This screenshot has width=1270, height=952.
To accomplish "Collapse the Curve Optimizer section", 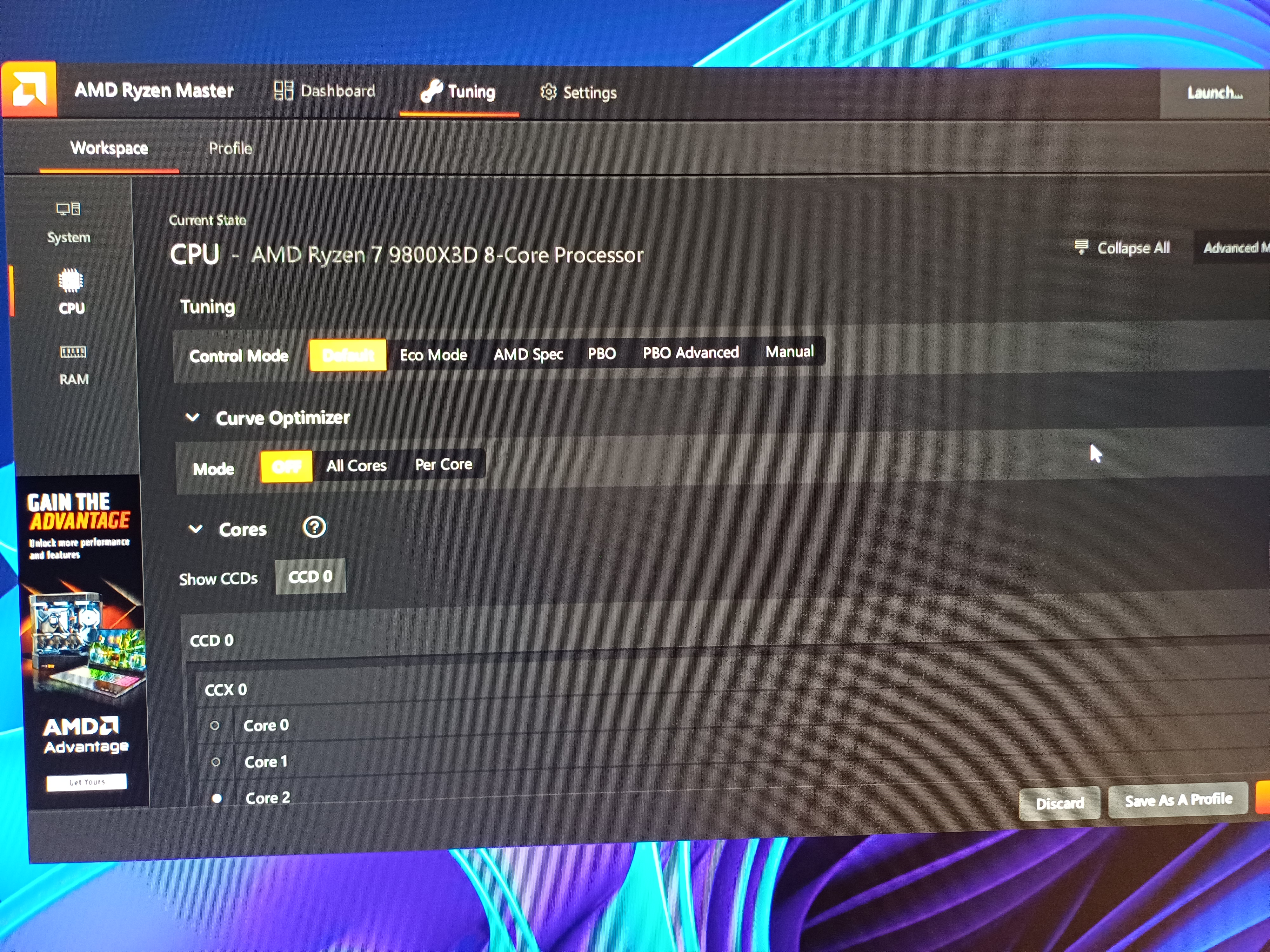I will [193, 417].
